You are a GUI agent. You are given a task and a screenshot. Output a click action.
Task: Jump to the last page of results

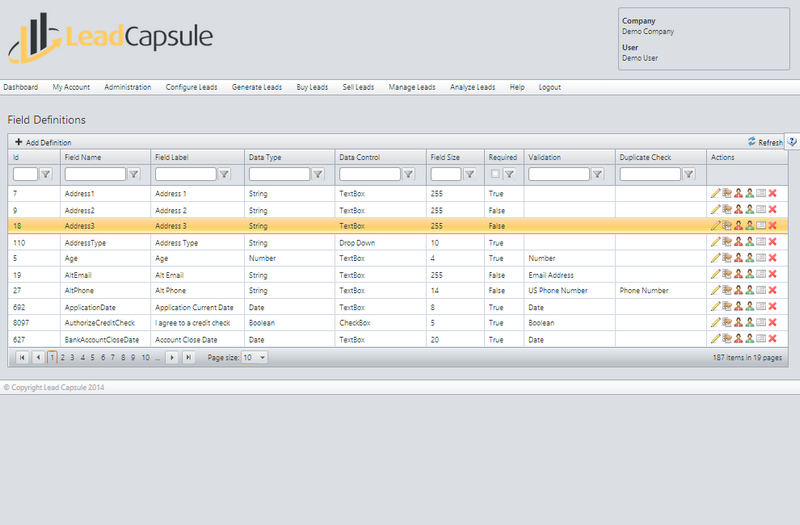(x=188, y=358)
